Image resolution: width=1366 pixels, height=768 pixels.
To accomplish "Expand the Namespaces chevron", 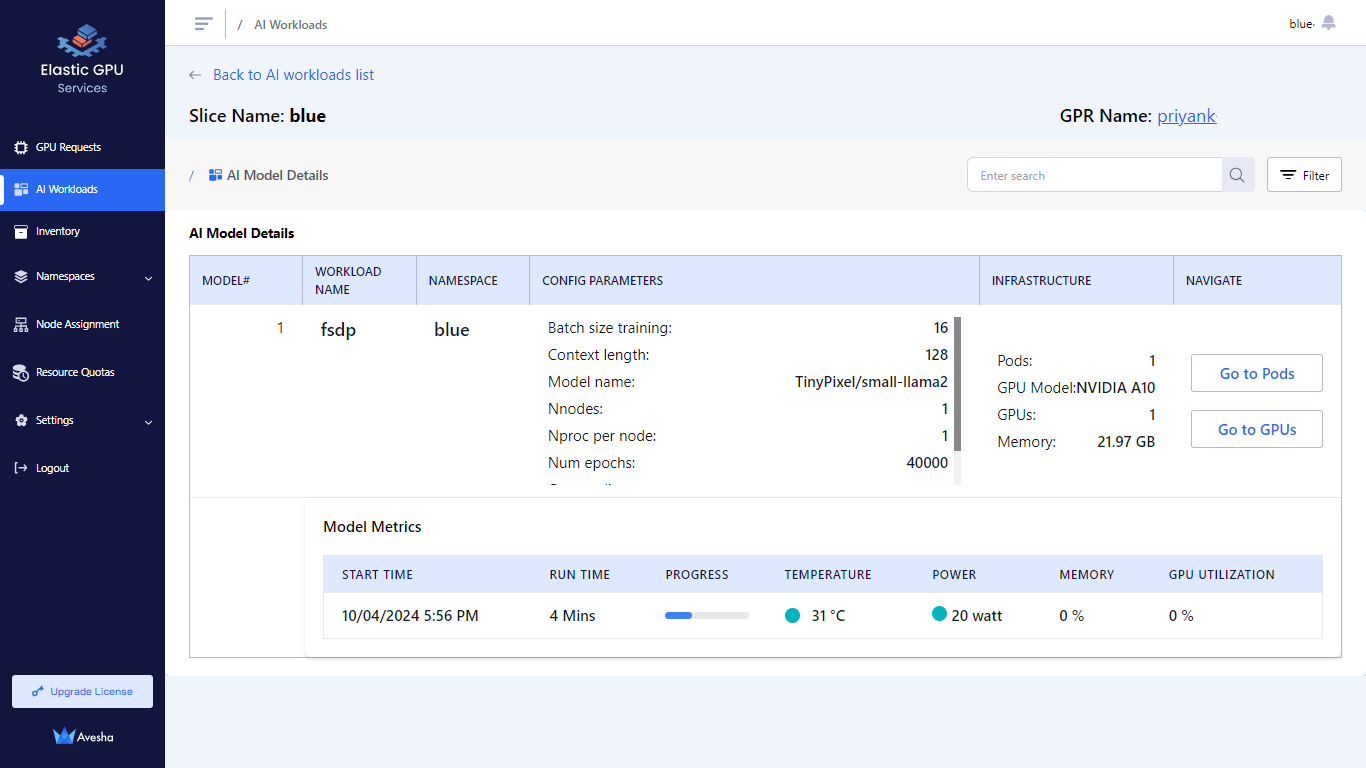I will (149, 278).
